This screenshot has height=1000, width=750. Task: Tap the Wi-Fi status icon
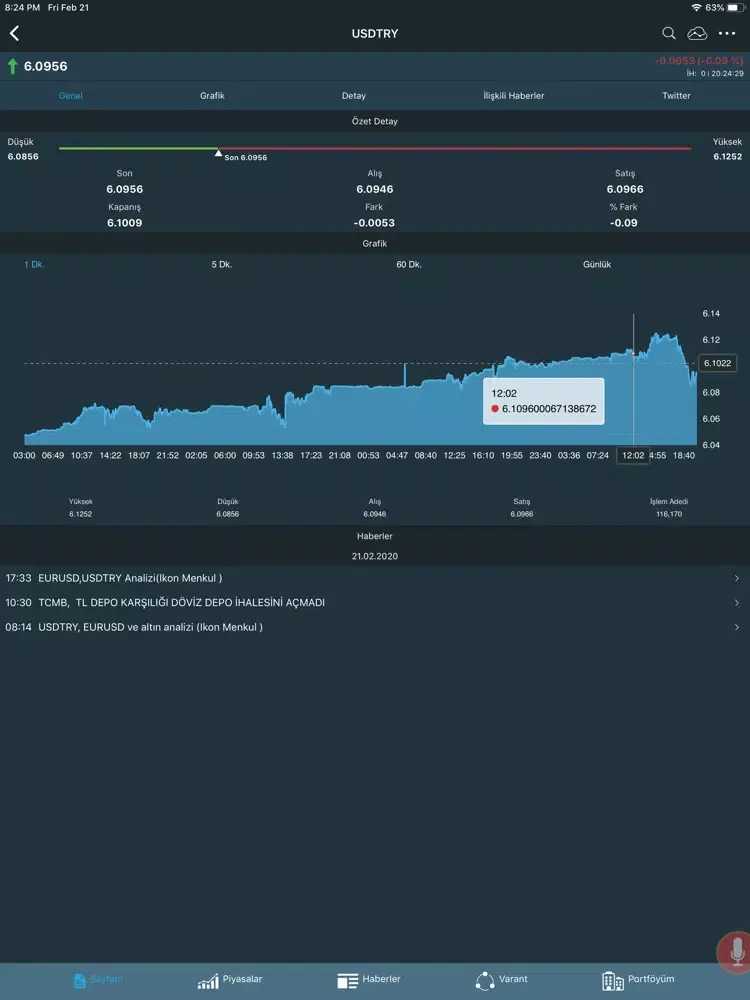696,8
